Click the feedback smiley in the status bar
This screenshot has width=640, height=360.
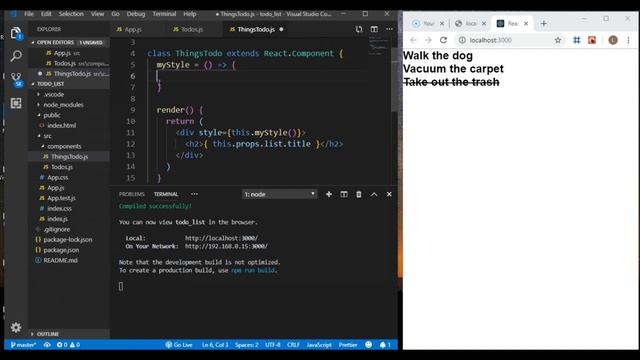368,345
